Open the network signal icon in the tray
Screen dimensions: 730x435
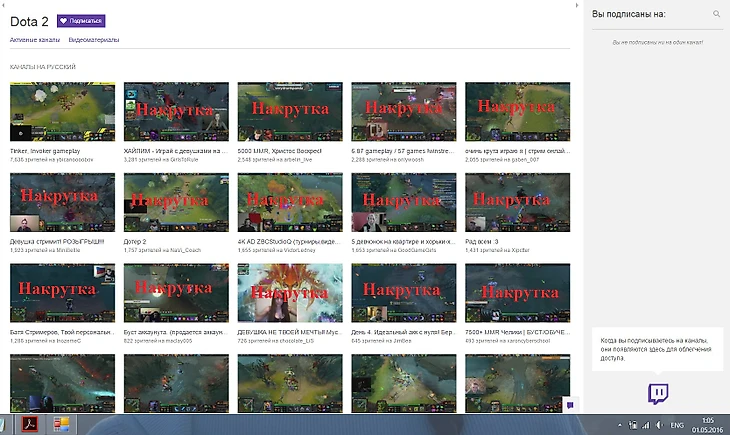pos(646,425)
